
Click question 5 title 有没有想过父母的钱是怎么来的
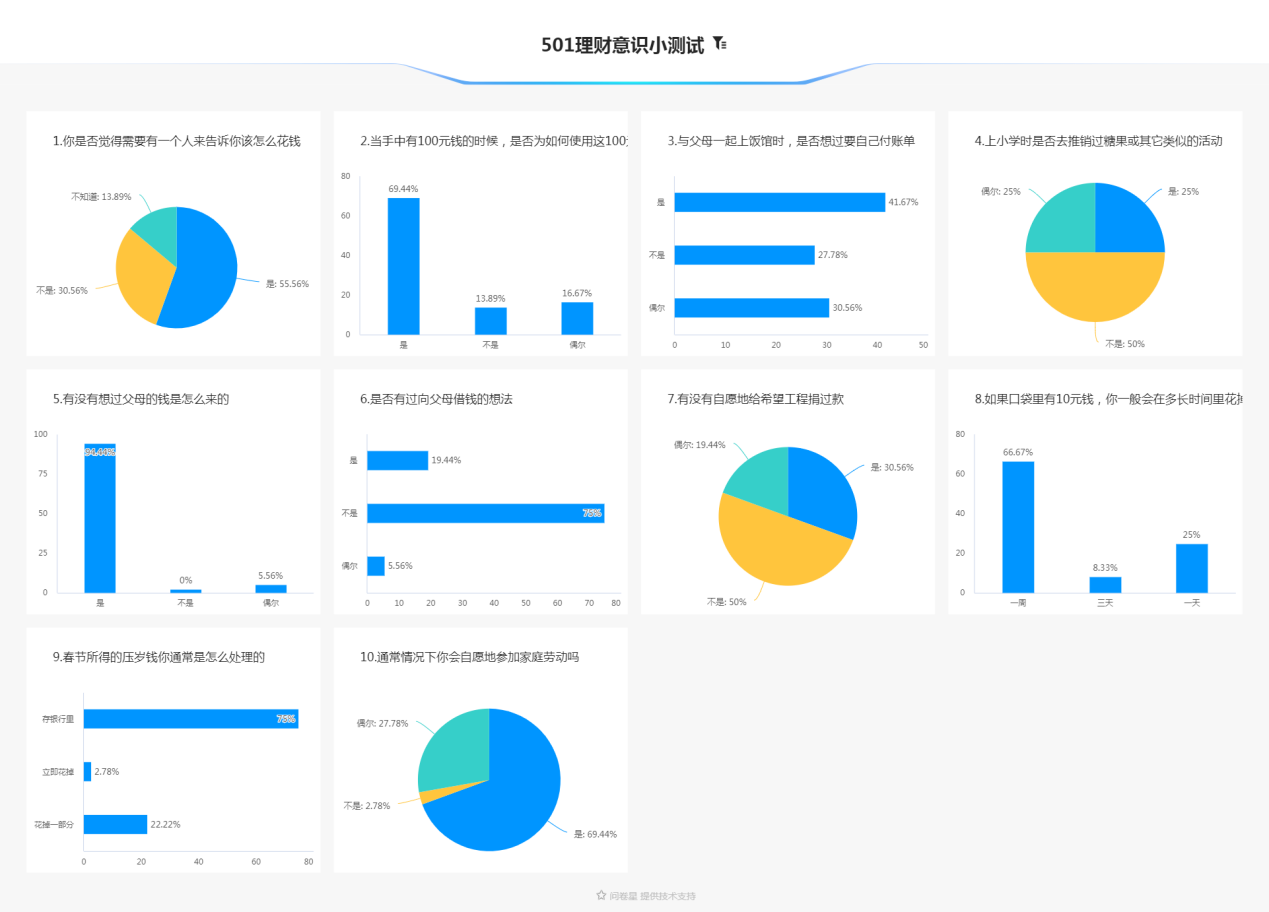pos(141,399)
